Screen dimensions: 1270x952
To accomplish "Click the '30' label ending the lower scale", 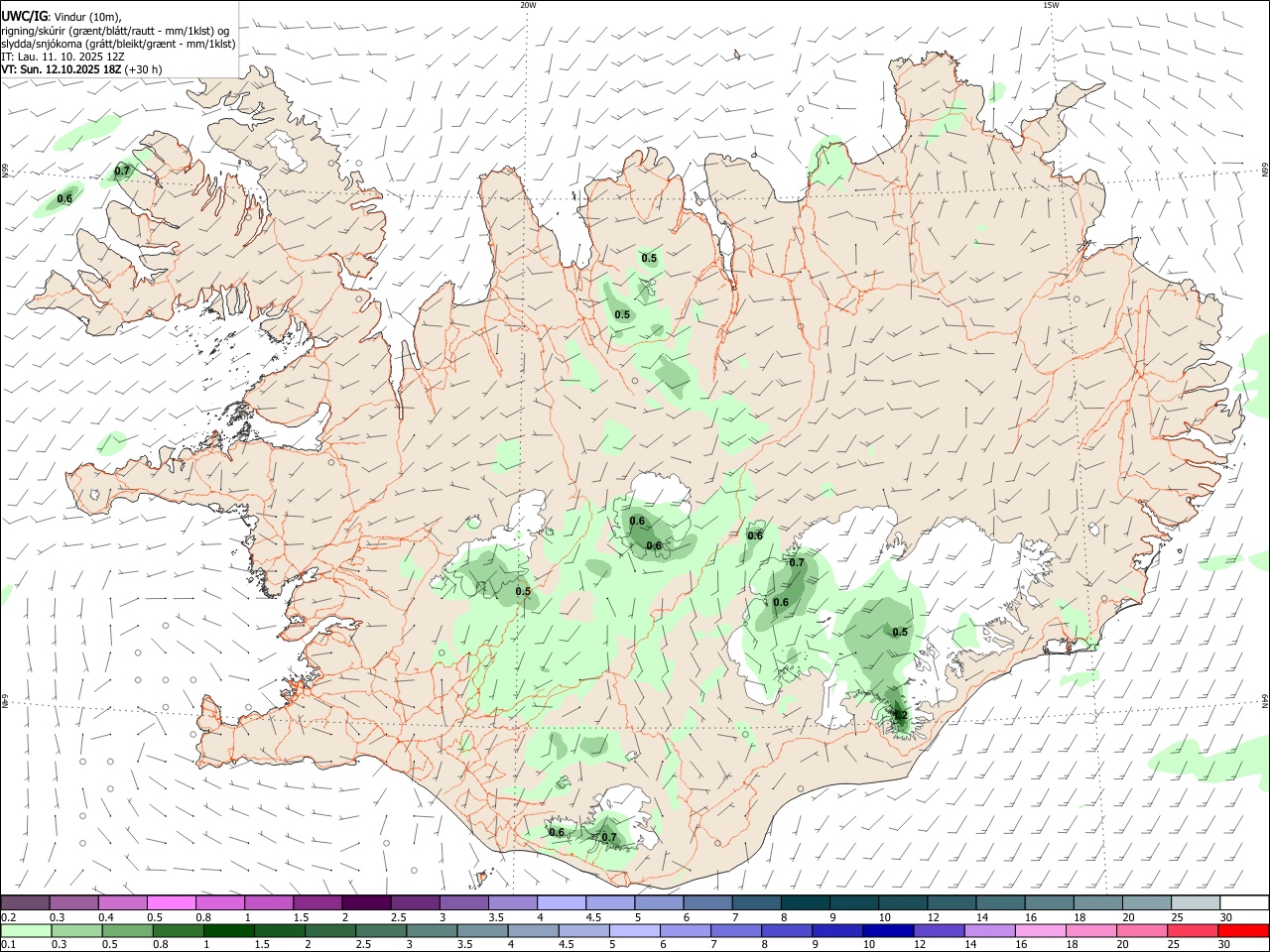I will point(1223,945).
